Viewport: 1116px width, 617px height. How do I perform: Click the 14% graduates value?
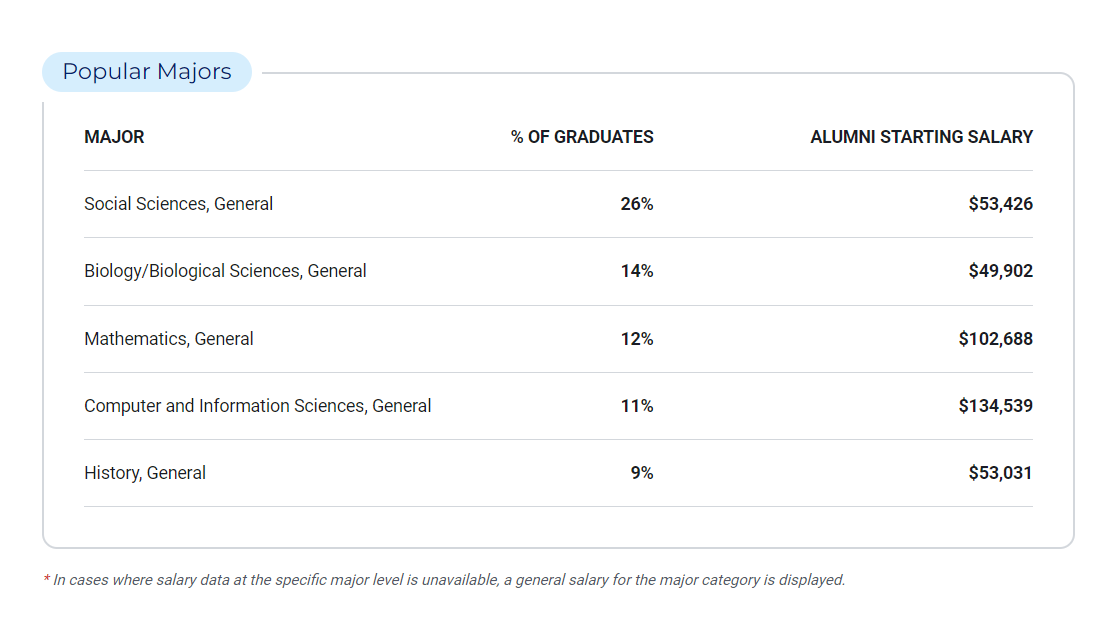636,271
